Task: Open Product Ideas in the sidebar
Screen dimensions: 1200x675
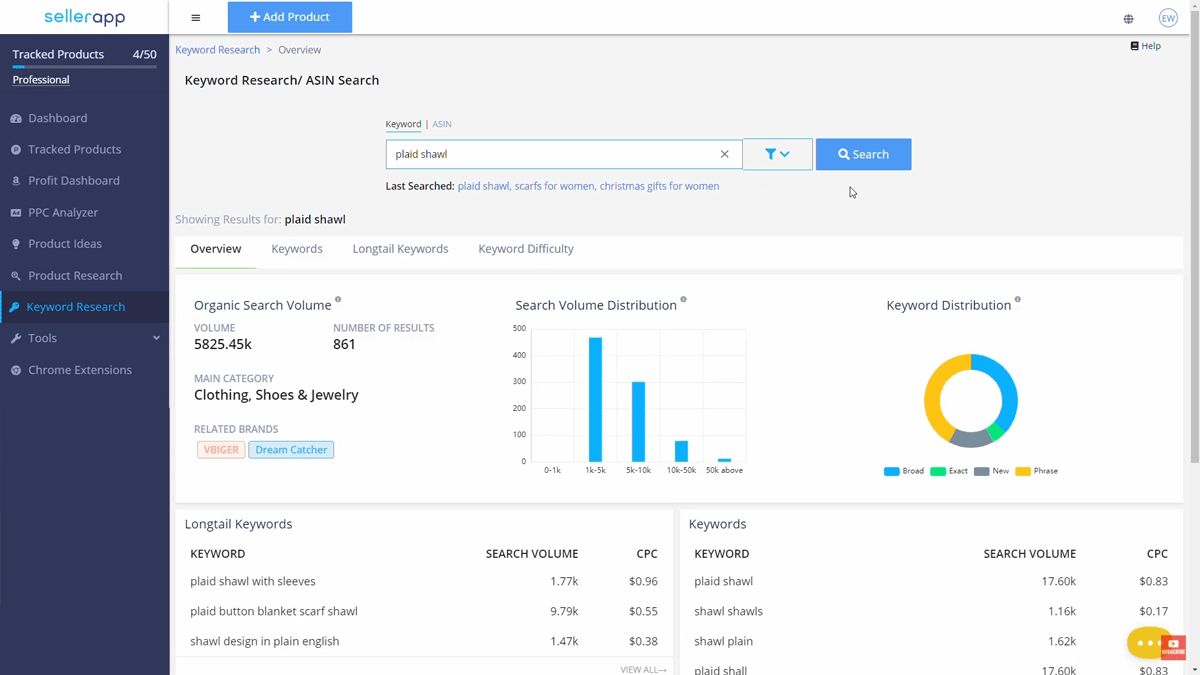Action: click(65, 244)
